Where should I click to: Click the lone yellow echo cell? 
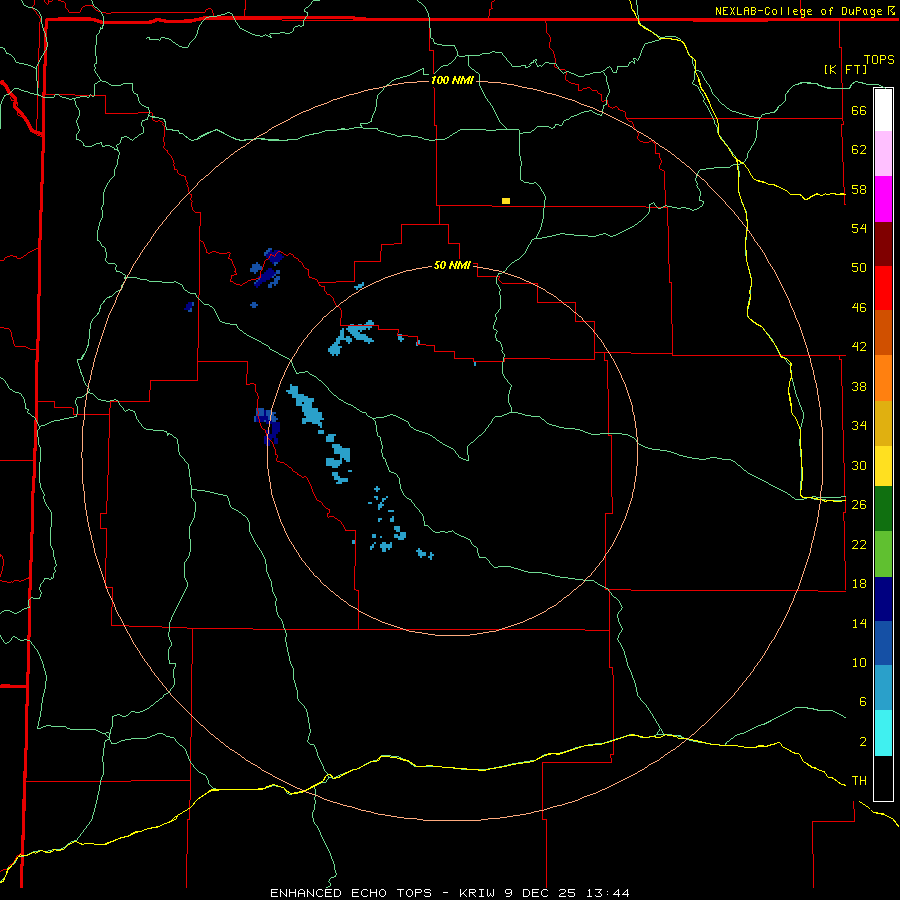click(x=506, y=201)
